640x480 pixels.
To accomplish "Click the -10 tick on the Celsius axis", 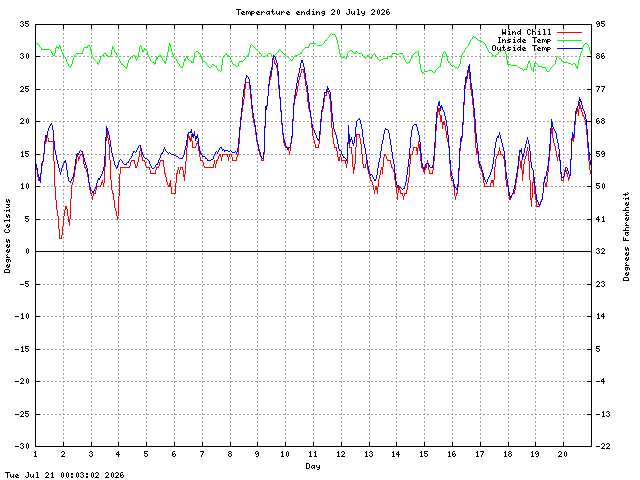I will [x=22, y=316].
